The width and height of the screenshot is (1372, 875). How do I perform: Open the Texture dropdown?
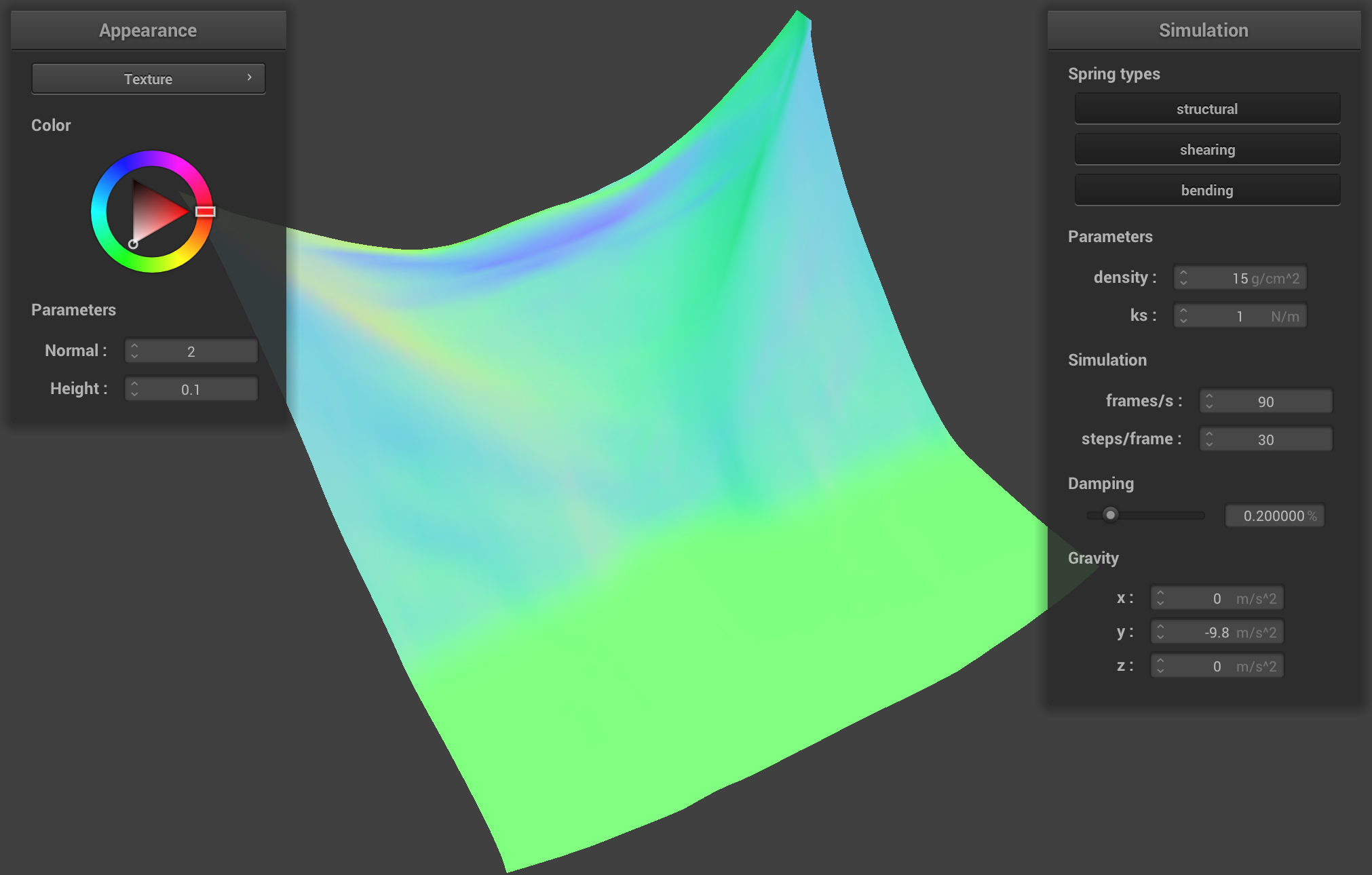[148, 79]
